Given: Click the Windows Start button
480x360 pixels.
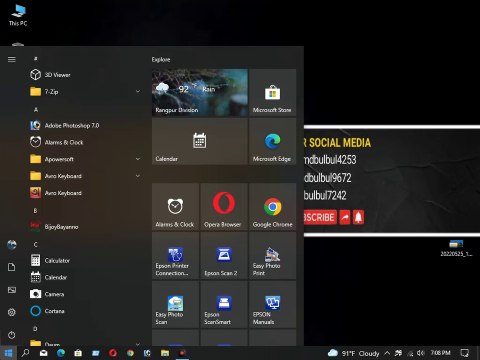Looking at the screenshot, I should (x=8, y=353).
